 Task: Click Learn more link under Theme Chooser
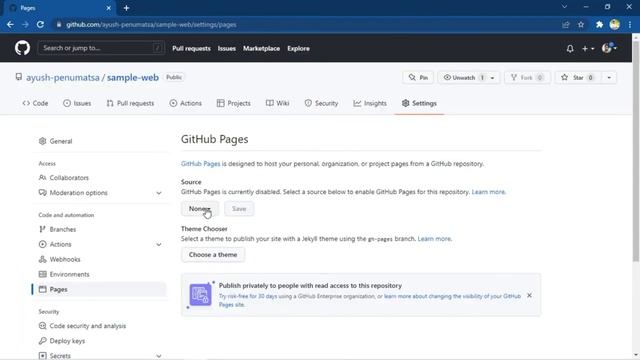(434, 239)
